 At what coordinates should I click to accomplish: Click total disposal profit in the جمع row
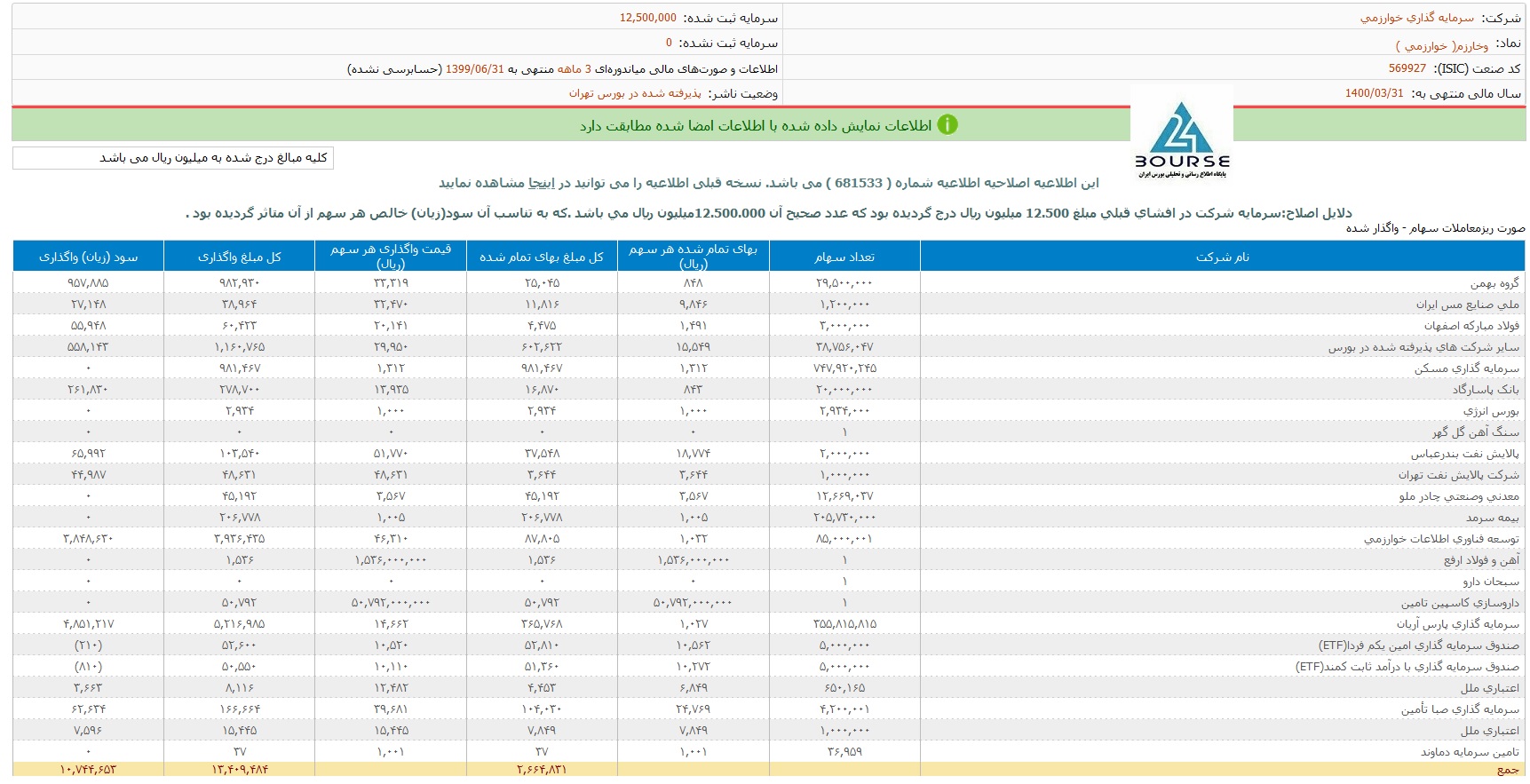coord(89,770)
